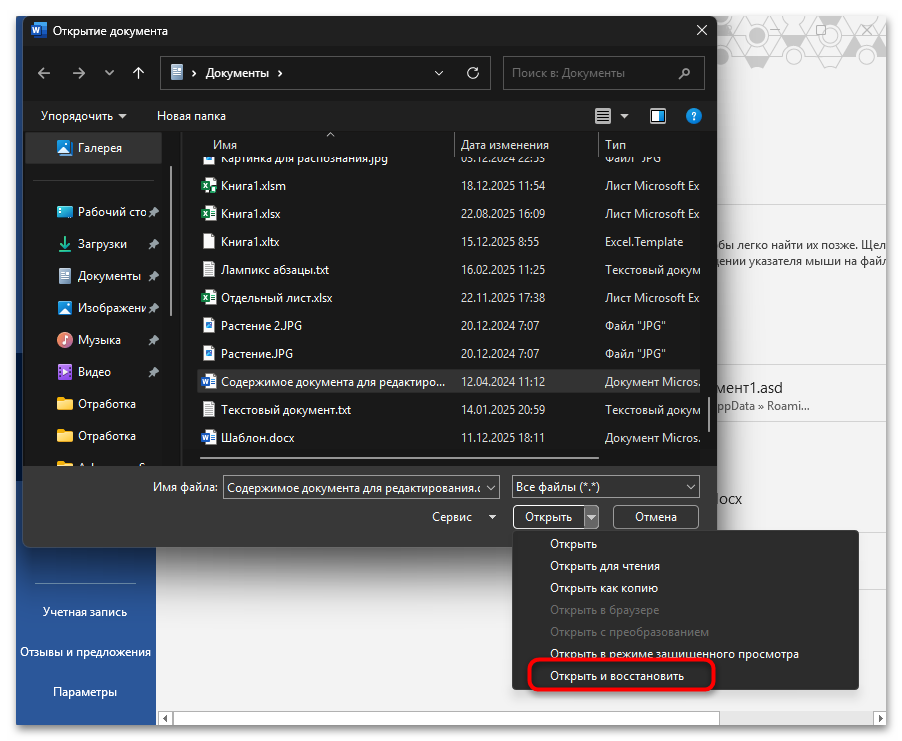902x741 pixels.
Task: Expand the recent locations chevron
Action: pyautogui.click(x=109, y=73)
